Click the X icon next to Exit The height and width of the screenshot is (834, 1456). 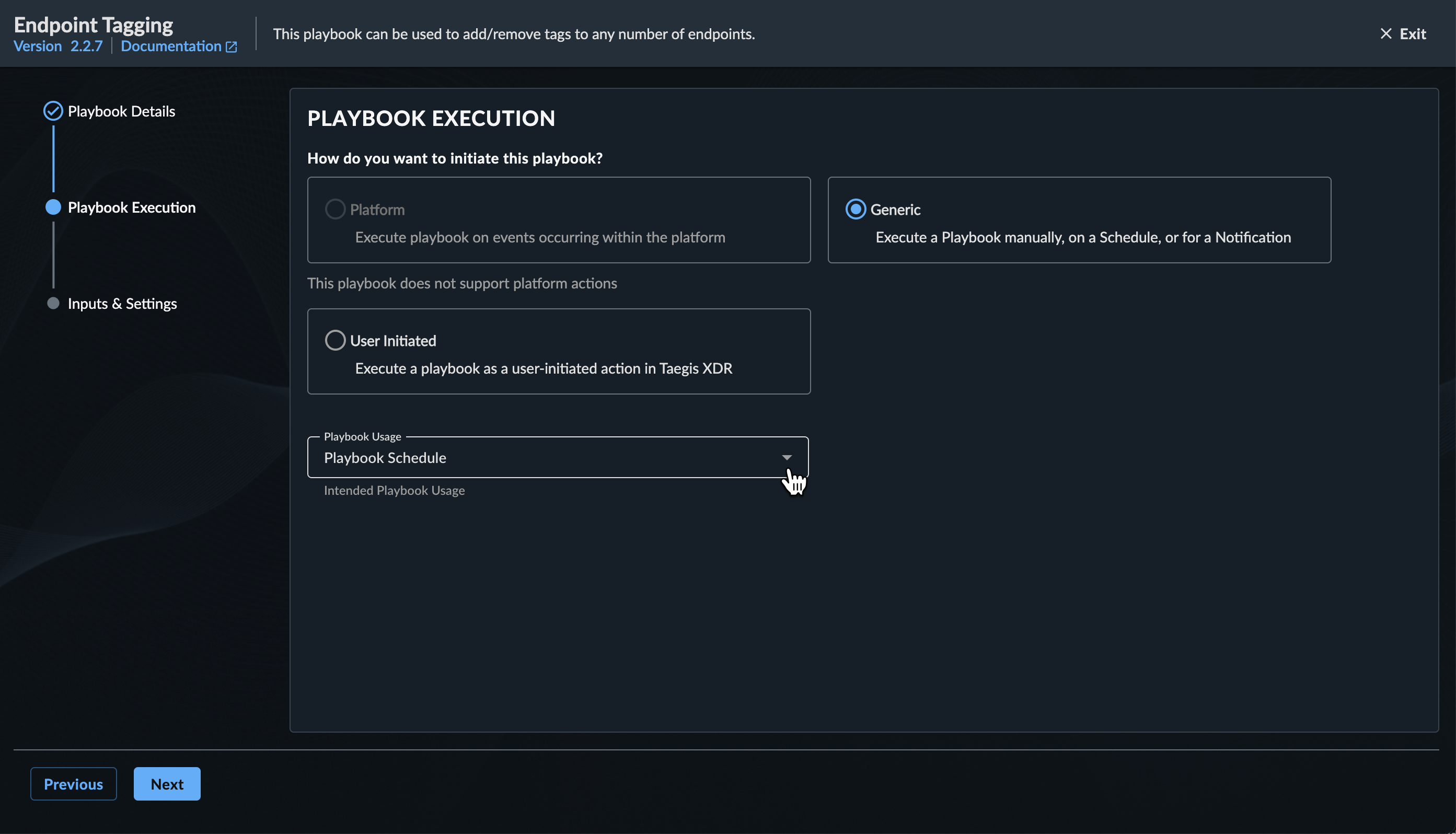[x=1385, y=34]
